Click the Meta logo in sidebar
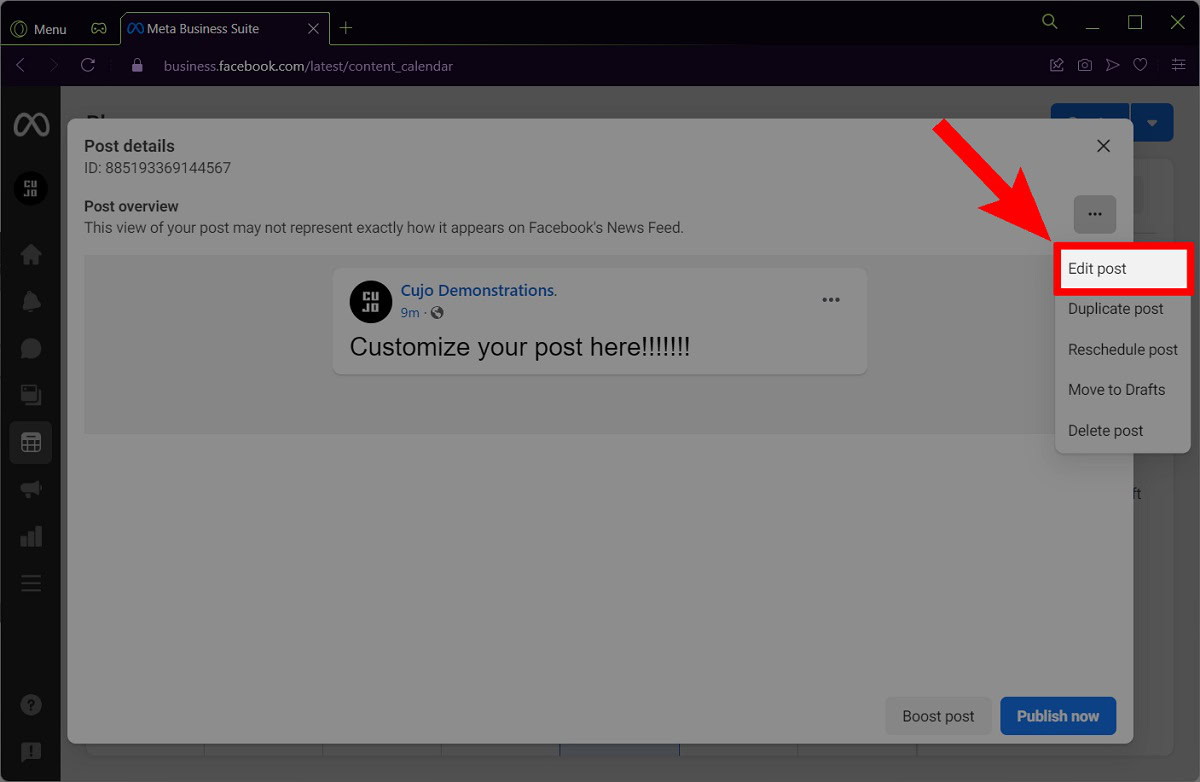1200x782 pixels. click(31, 125)
